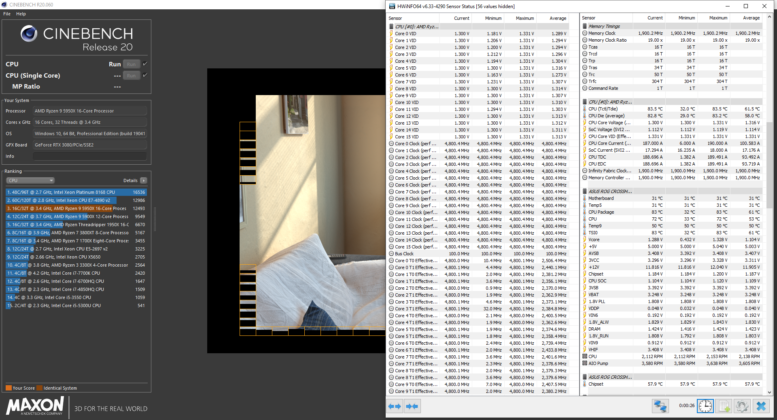Select the Intel Core i5-5300U ranking row
777x420 pixels.
[x=76, y=306]
